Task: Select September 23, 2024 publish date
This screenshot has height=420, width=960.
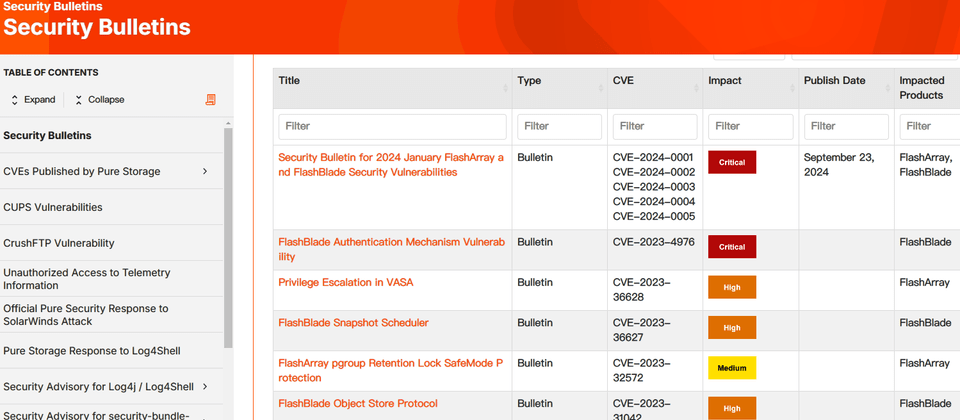Action: tap(839, 165)
